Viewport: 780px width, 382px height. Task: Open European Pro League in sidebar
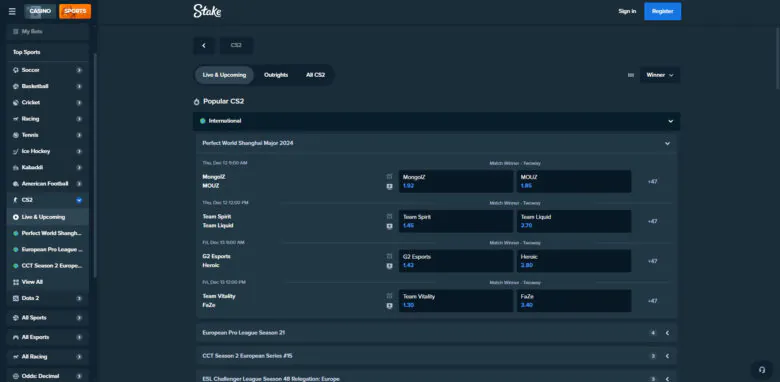click(x=48, y=250)
